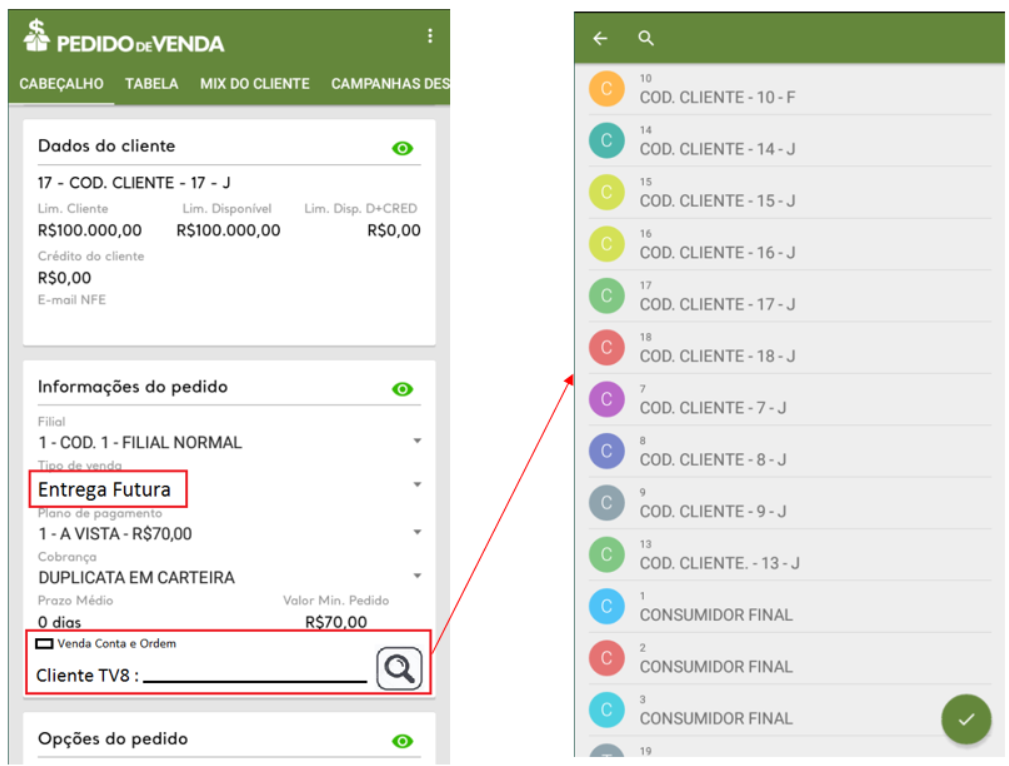Select COD. CLIENTE - 10 - F row text
The image size is (1009, 766).
point(717,98)
